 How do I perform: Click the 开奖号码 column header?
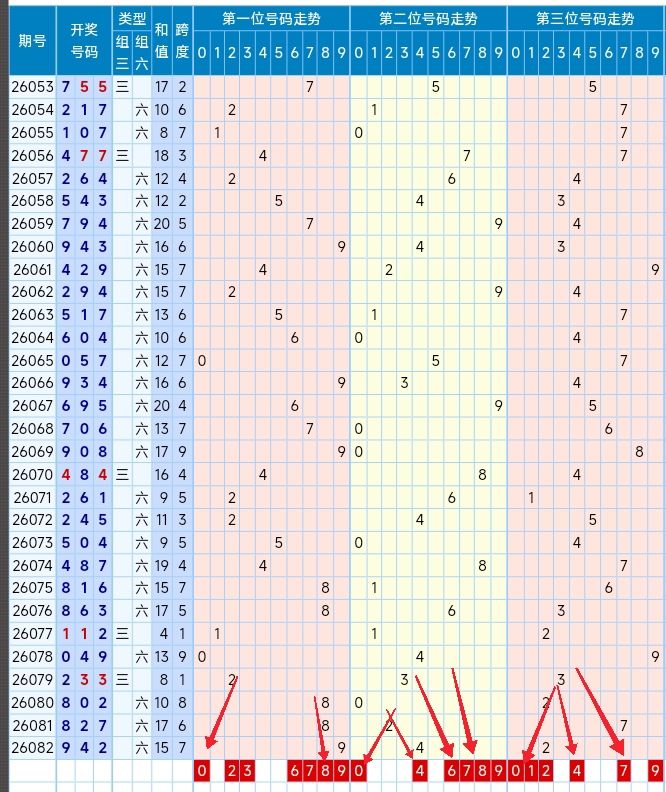coord(84,41)
